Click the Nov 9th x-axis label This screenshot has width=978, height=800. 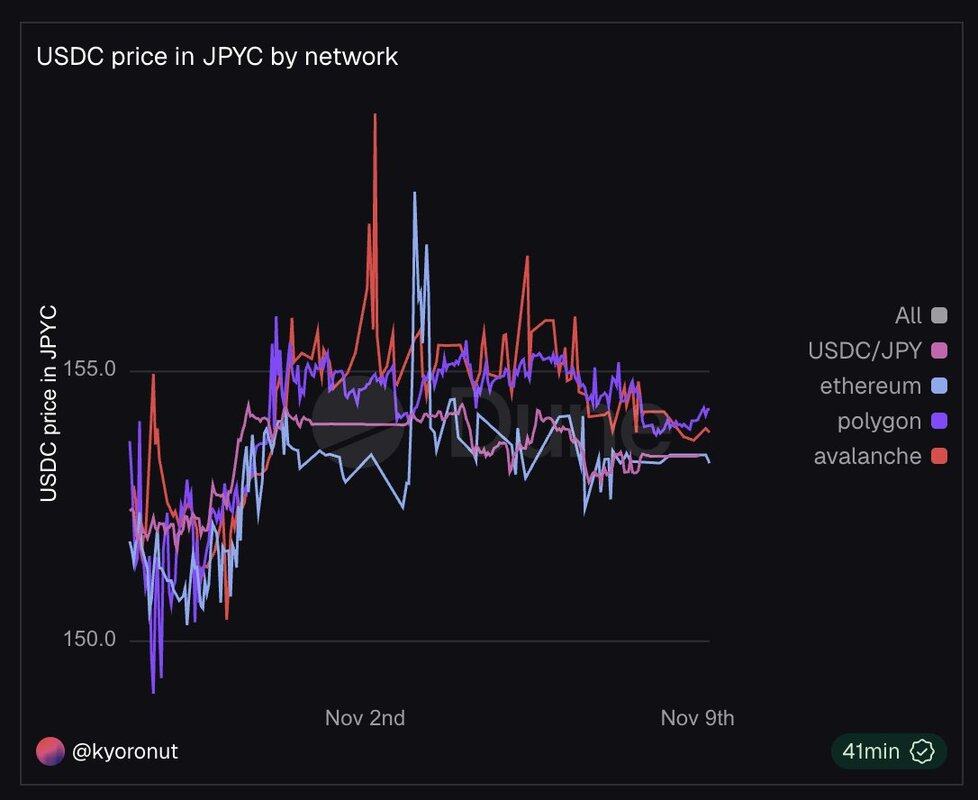coord(697,718)
